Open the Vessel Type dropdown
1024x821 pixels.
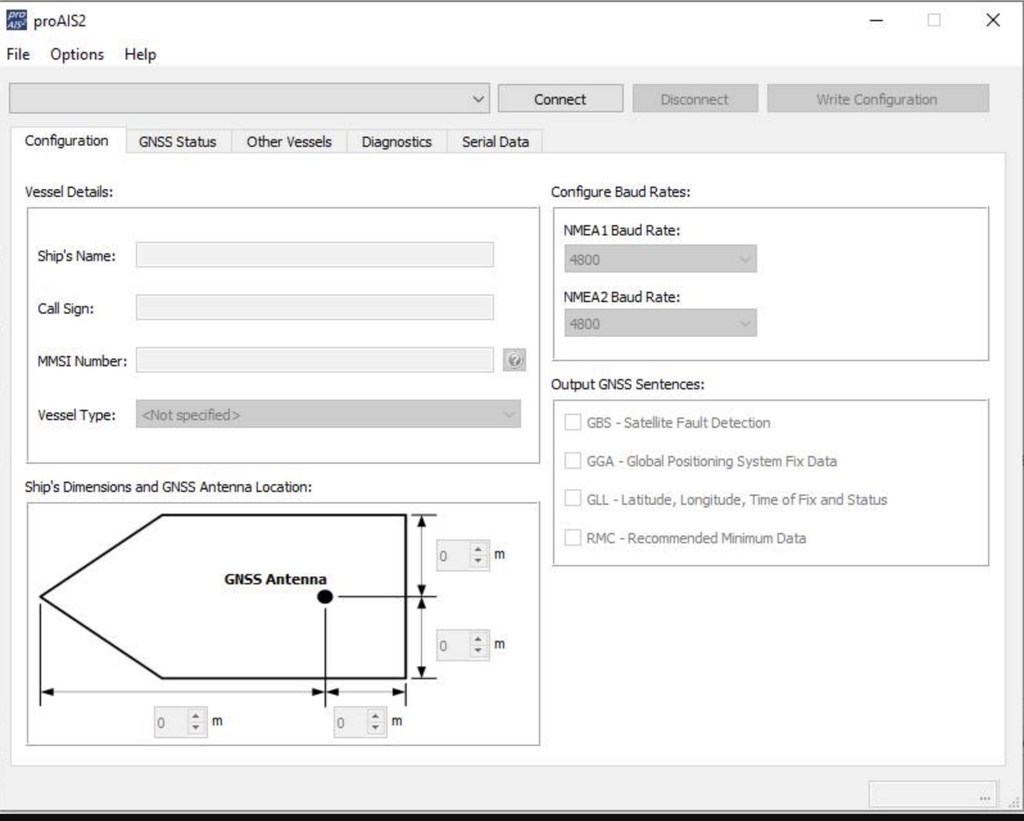[328, 415]
